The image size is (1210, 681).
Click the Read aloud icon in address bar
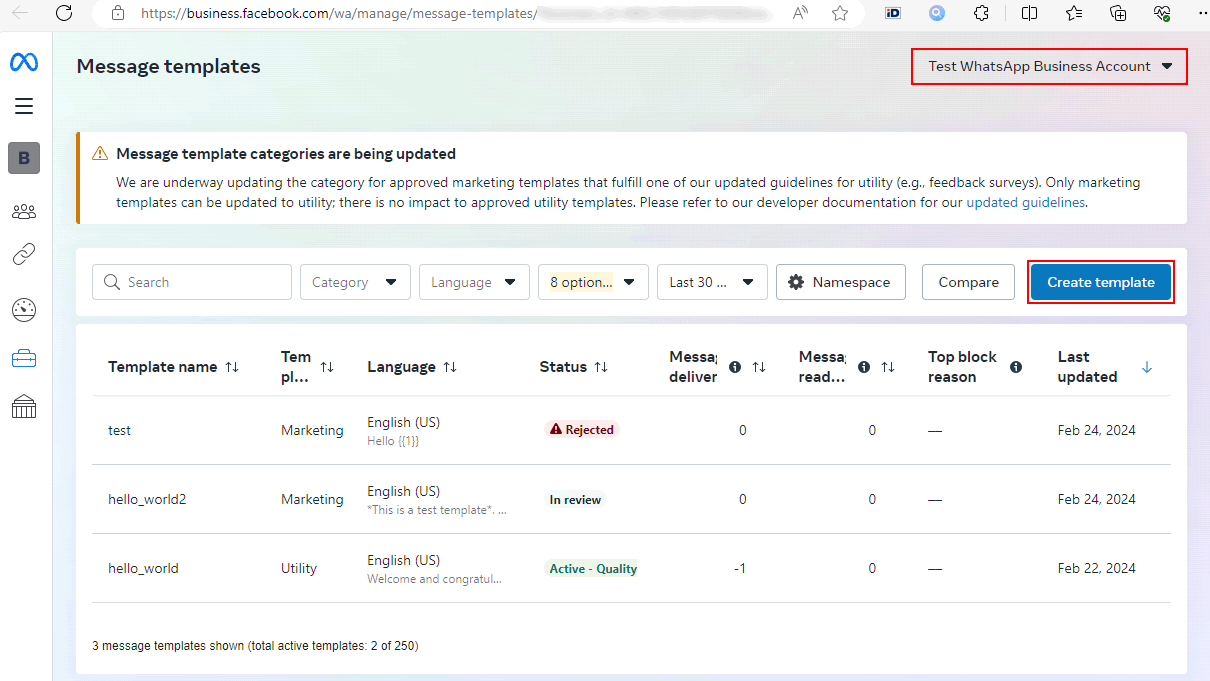tap(800, 13)
